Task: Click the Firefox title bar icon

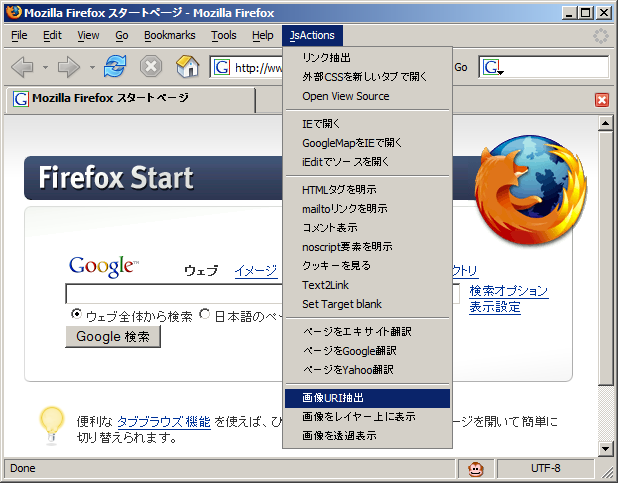Action: click(13, 12)
